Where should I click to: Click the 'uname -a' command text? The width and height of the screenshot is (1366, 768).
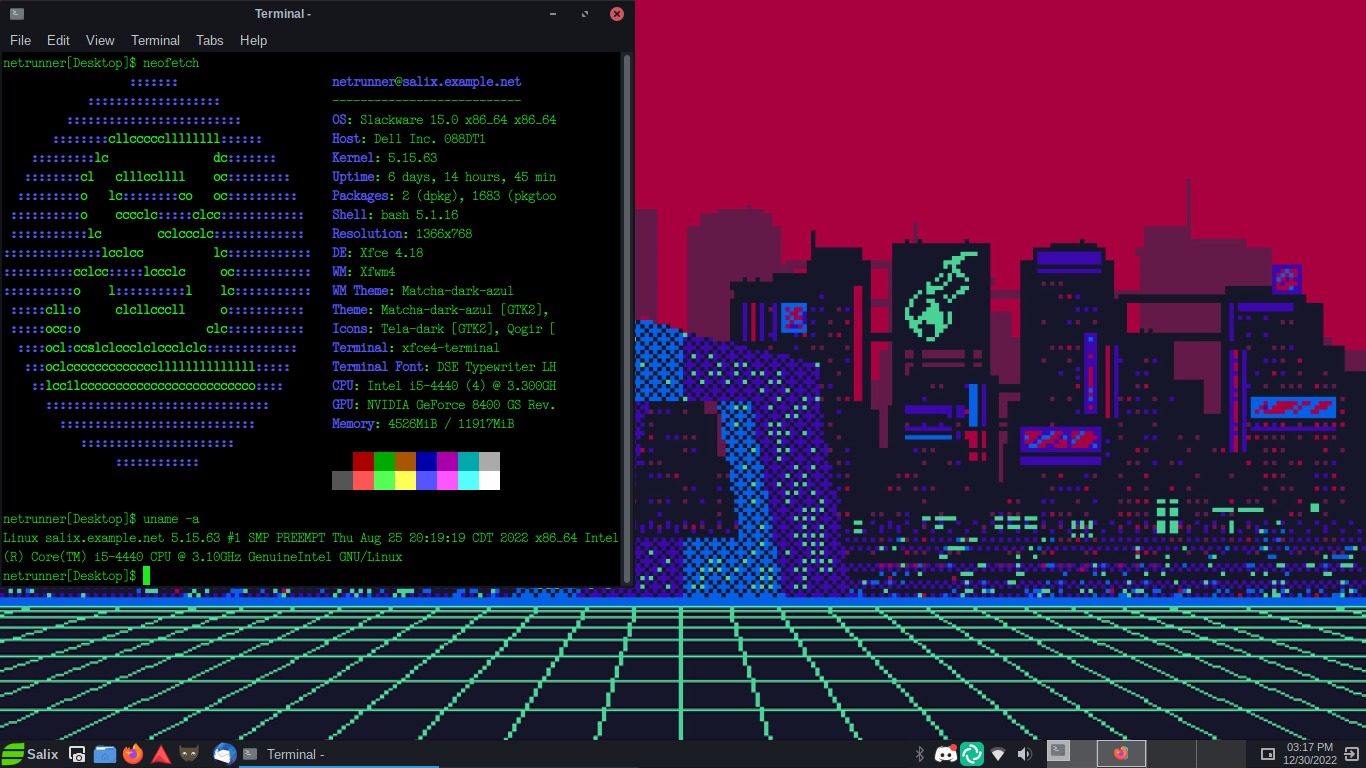[x=171, y=519]
